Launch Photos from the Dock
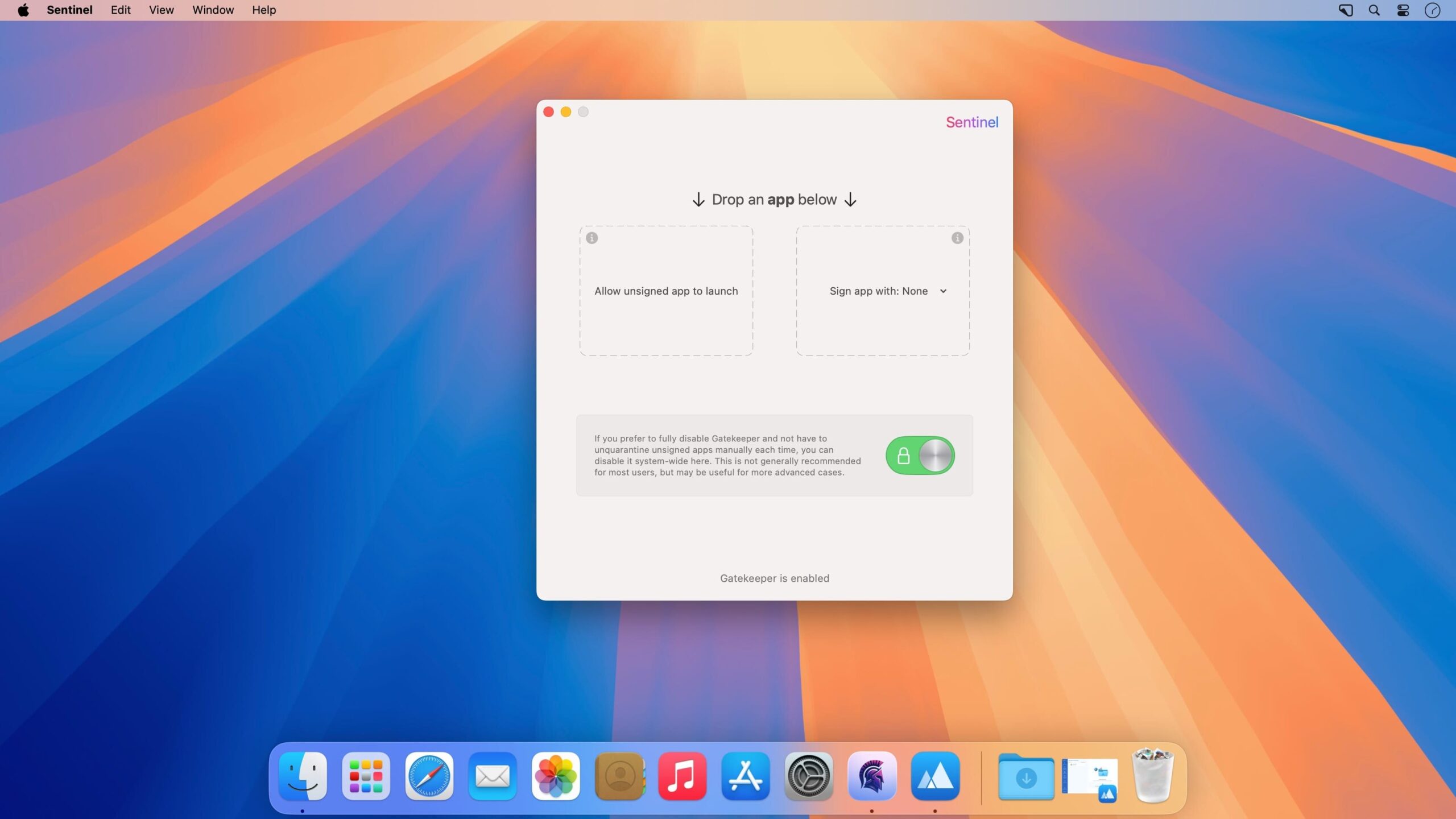The image size is (1456, 819). [x=556, y=776]
